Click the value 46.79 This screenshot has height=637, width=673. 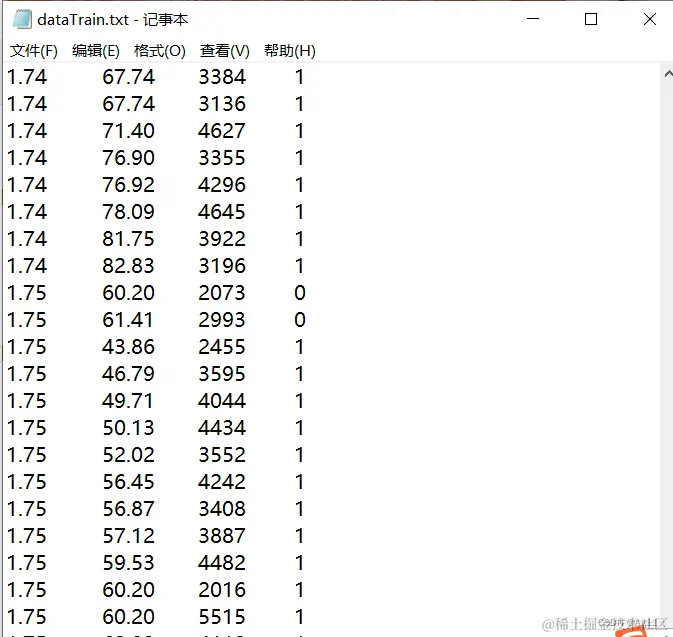tap(128, 374)
